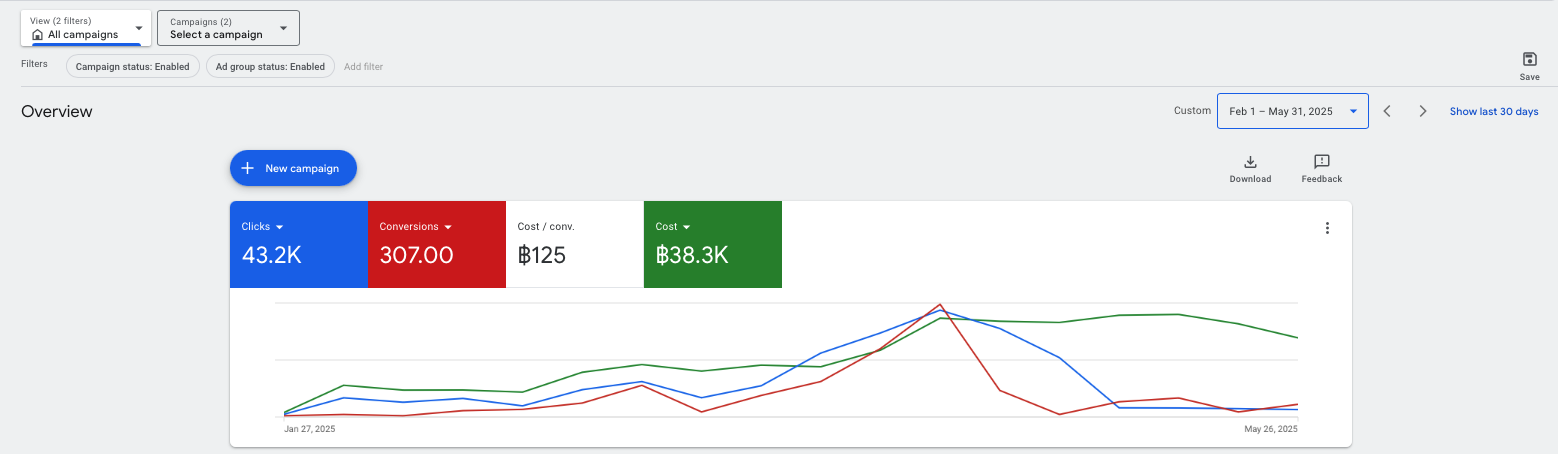Select the blue Clicks 43.2K metric card
Viewport: 1558px width, 454px height.
tap(299, 244)
